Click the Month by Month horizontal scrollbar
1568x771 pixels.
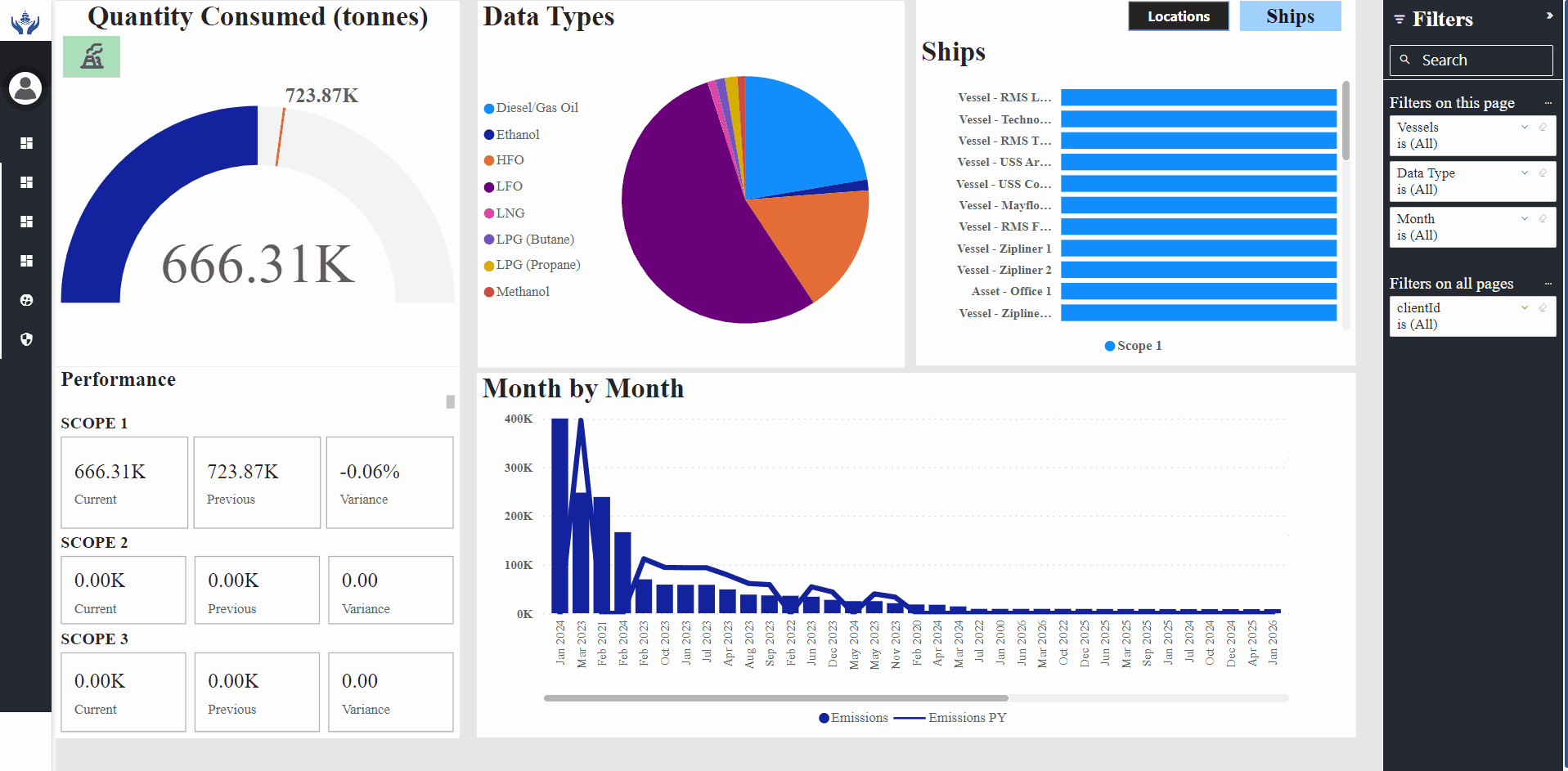pyautogui.click(x=775, y=698)
